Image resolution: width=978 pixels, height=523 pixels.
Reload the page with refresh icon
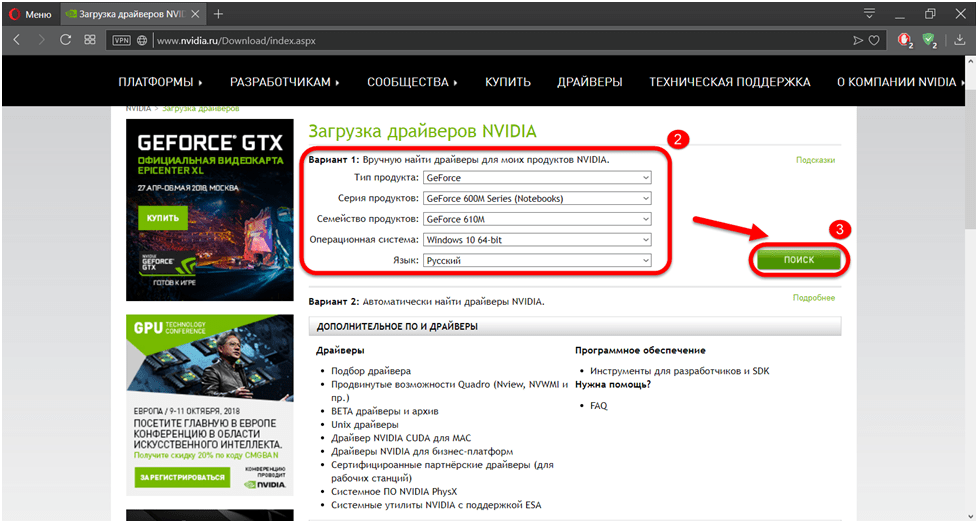pos(66,40)
